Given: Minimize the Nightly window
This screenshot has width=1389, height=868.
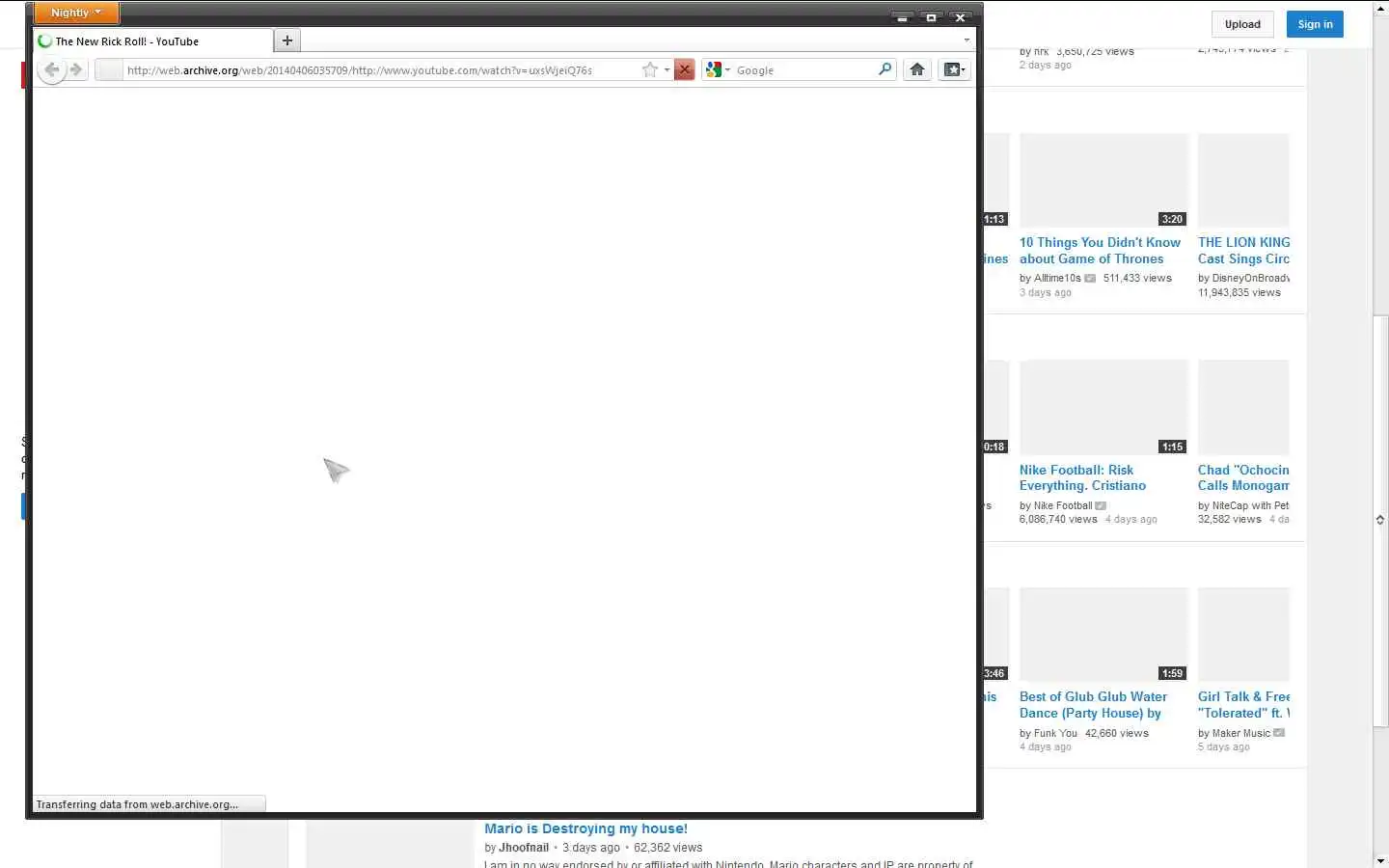Looking at the screenshot, I should click(902, 16).
